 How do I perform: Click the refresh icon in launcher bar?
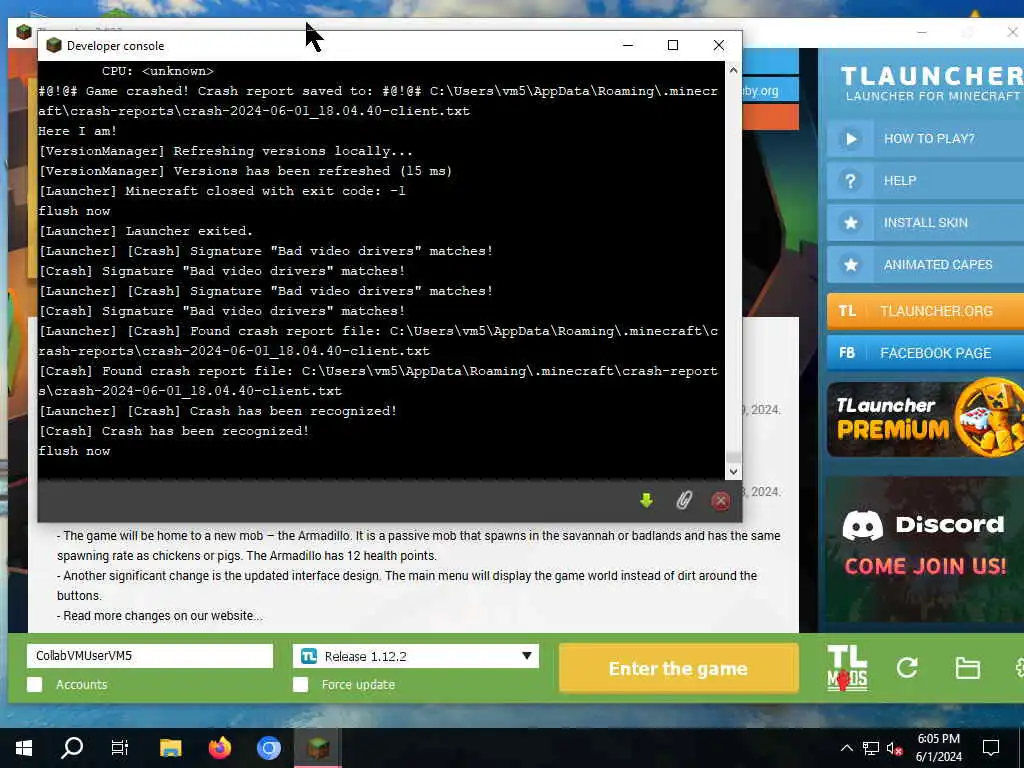click(x=907, y=668)
